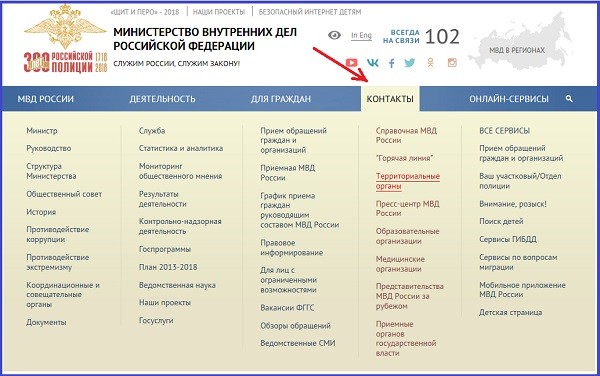
Task: Open План 2013-2018 link
Action: point(168,267)
